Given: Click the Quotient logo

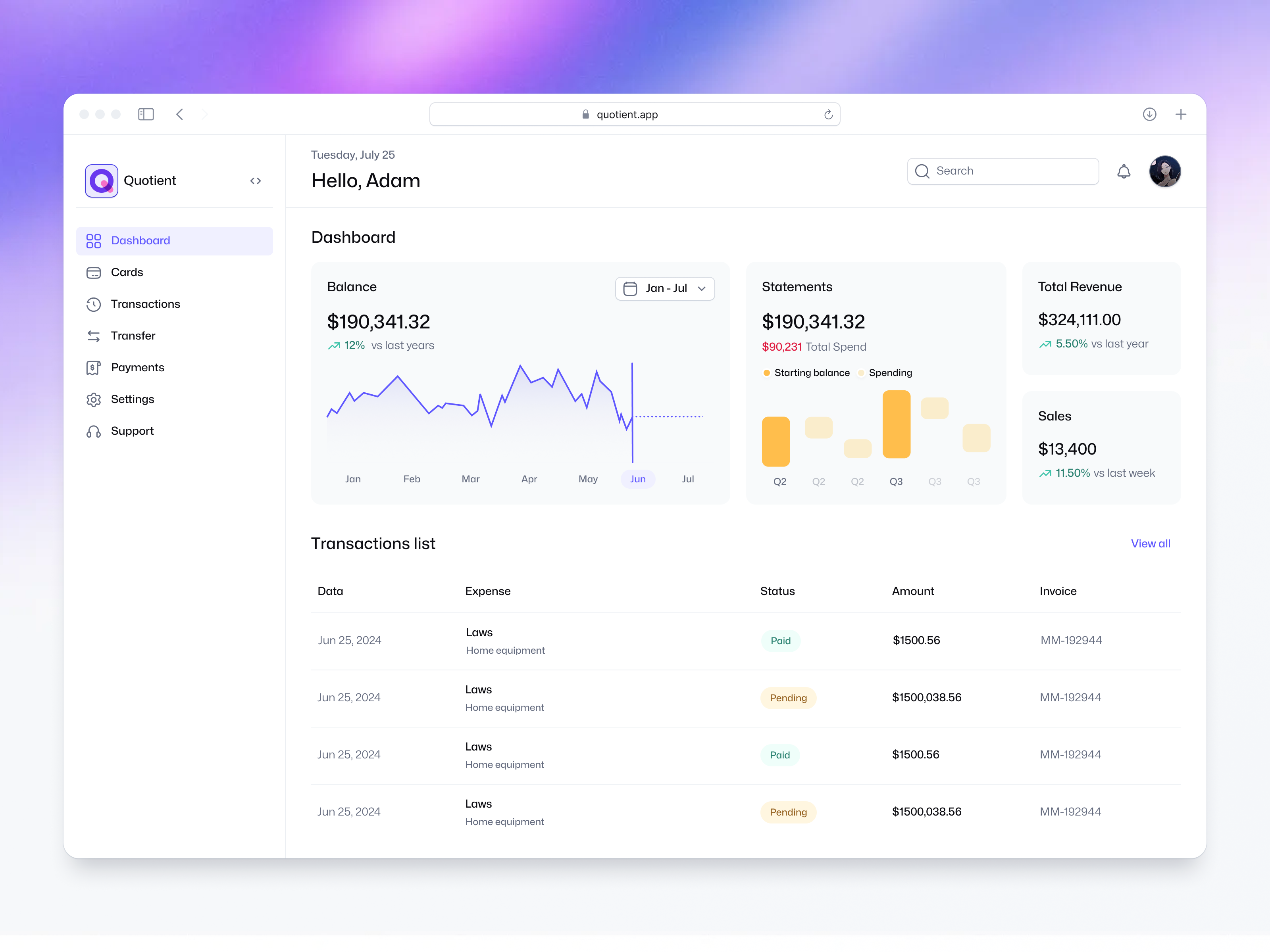Looking at the screenshot, I should [101, 180].
